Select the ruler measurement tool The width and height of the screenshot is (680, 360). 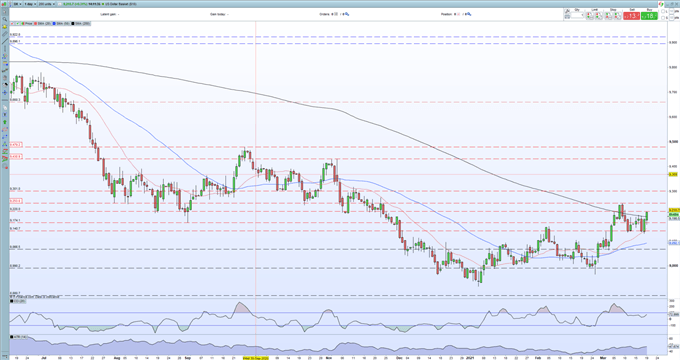coord(5,34)
